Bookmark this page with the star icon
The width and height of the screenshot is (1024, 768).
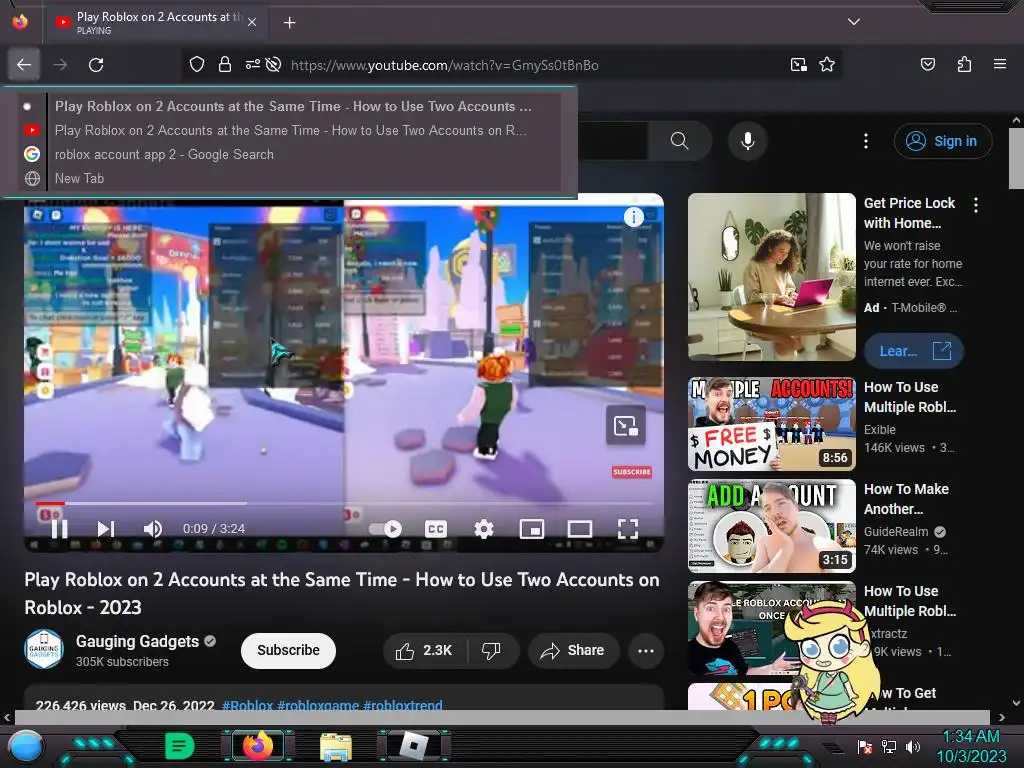pyautogui.click(x=827, y=64)
